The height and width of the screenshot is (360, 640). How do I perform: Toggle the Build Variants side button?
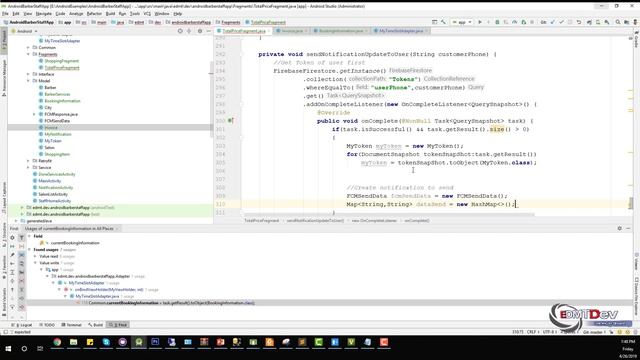tap(4, 301)
